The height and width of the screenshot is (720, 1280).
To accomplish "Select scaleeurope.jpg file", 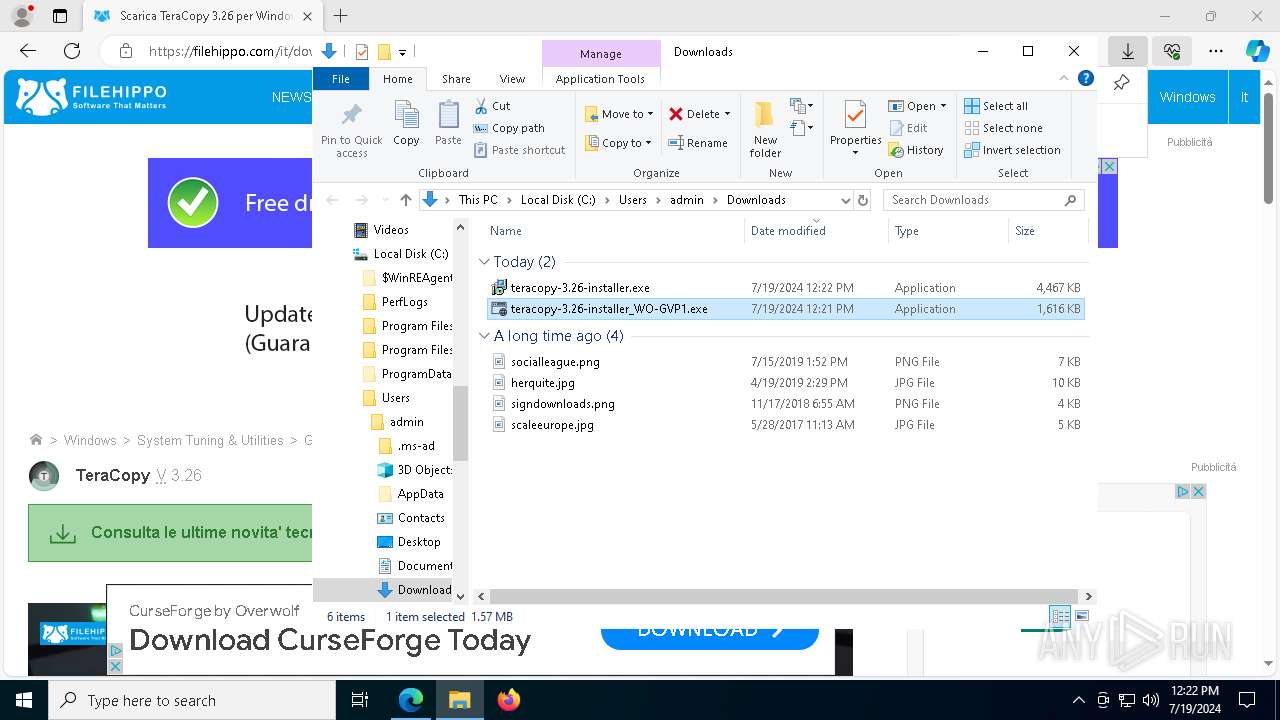I will coord(552,425).
